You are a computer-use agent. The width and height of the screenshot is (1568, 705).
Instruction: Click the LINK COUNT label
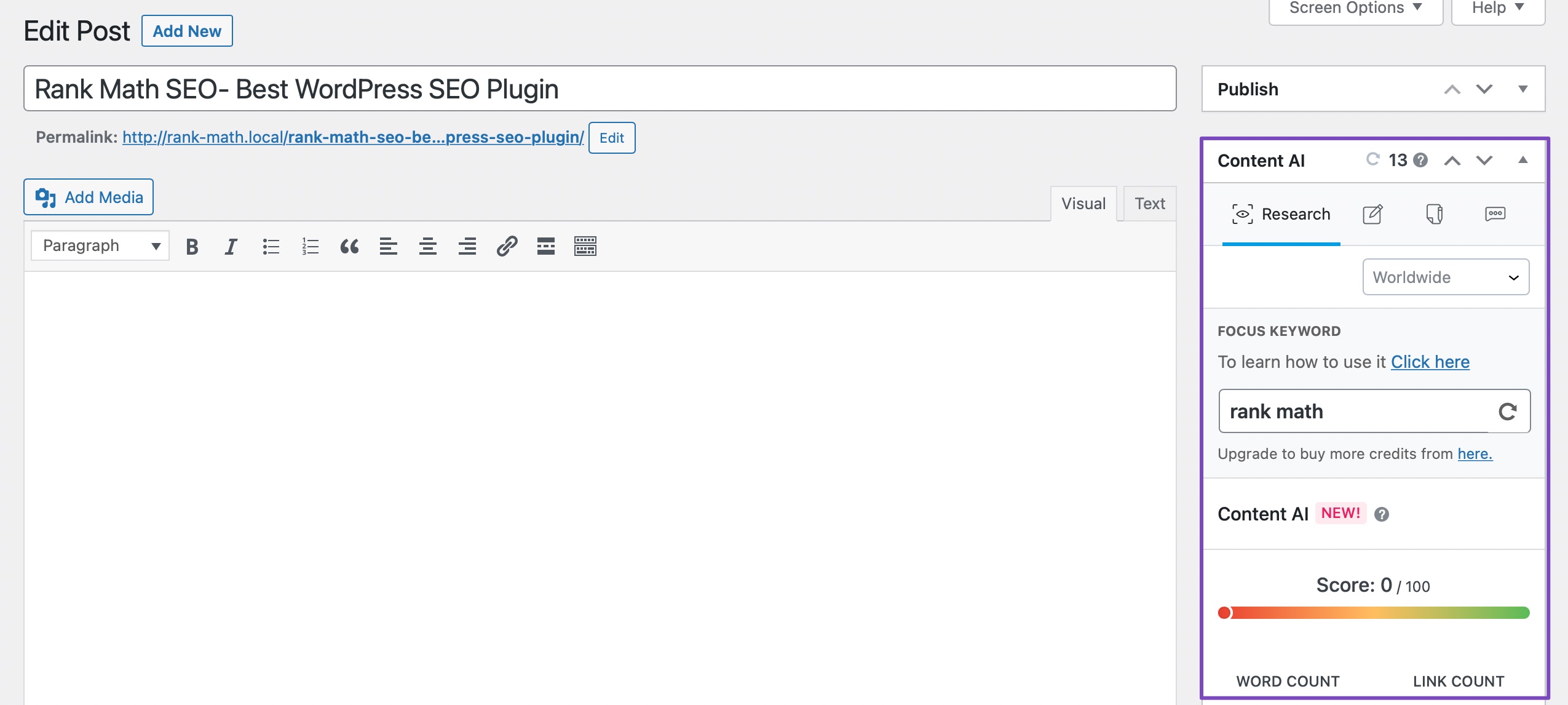(x=1459, y=681)
